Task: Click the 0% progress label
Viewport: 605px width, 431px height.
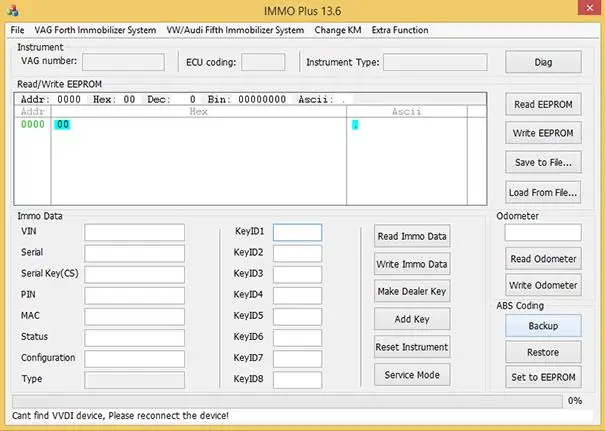Action: coord(575,401)
